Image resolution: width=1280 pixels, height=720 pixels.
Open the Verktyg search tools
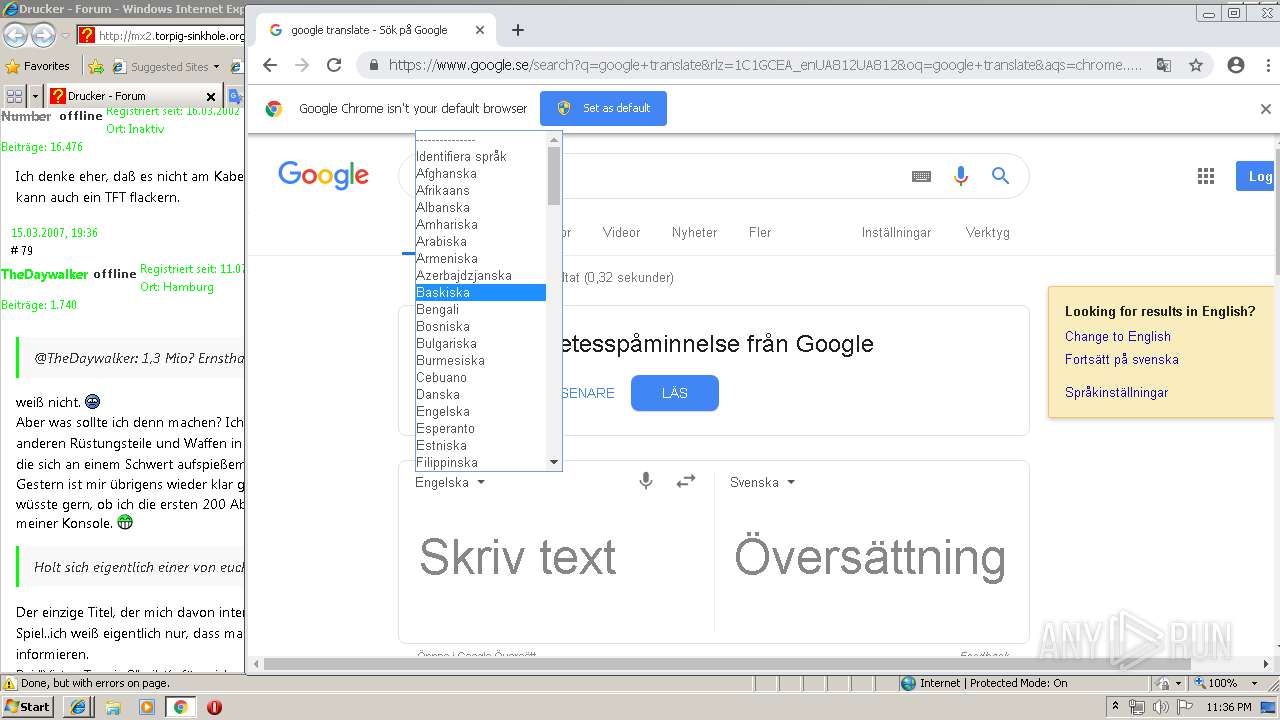pos(987,232)
